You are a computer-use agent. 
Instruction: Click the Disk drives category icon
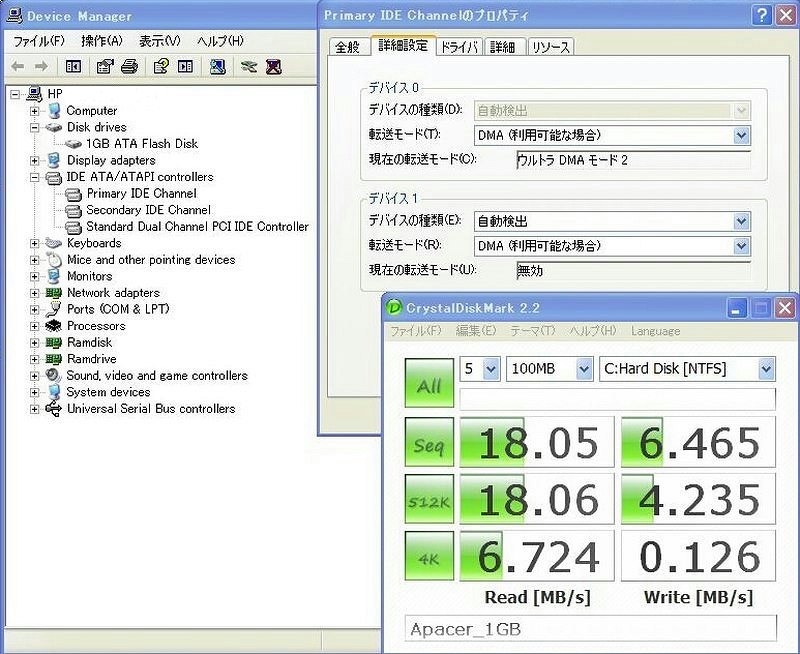(x=54, y=127)
